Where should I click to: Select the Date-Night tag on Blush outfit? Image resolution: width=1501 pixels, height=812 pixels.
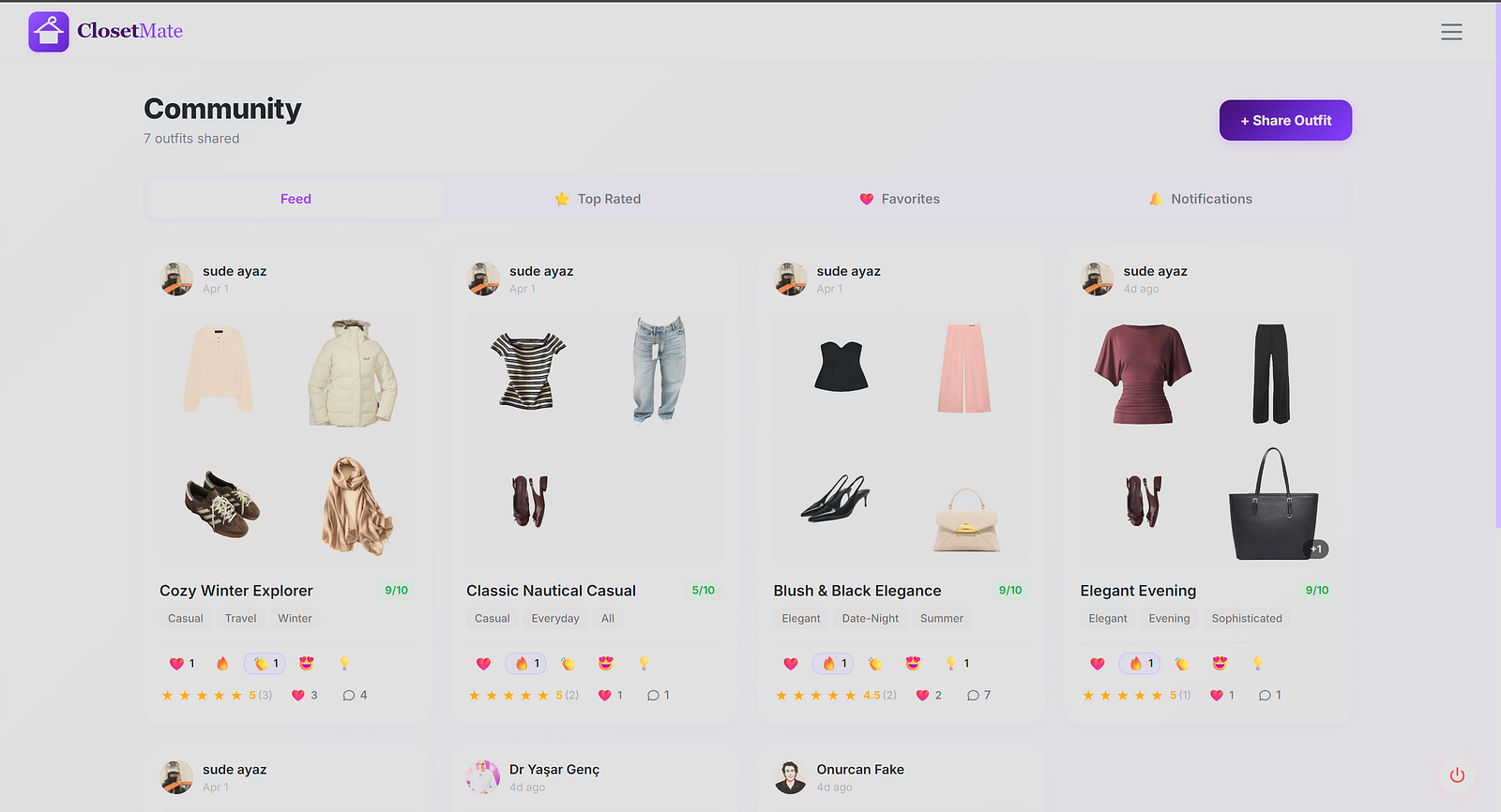pos(870,619)
